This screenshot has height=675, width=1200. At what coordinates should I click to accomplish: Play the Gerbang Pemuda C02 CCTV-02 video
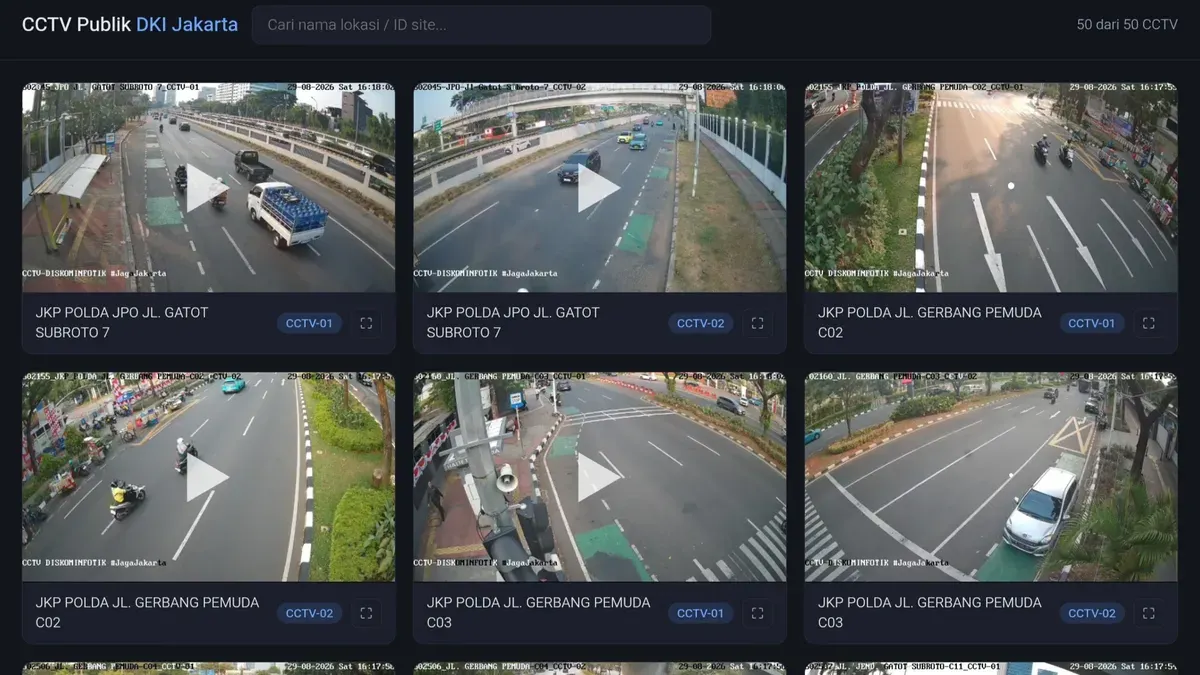207,479
